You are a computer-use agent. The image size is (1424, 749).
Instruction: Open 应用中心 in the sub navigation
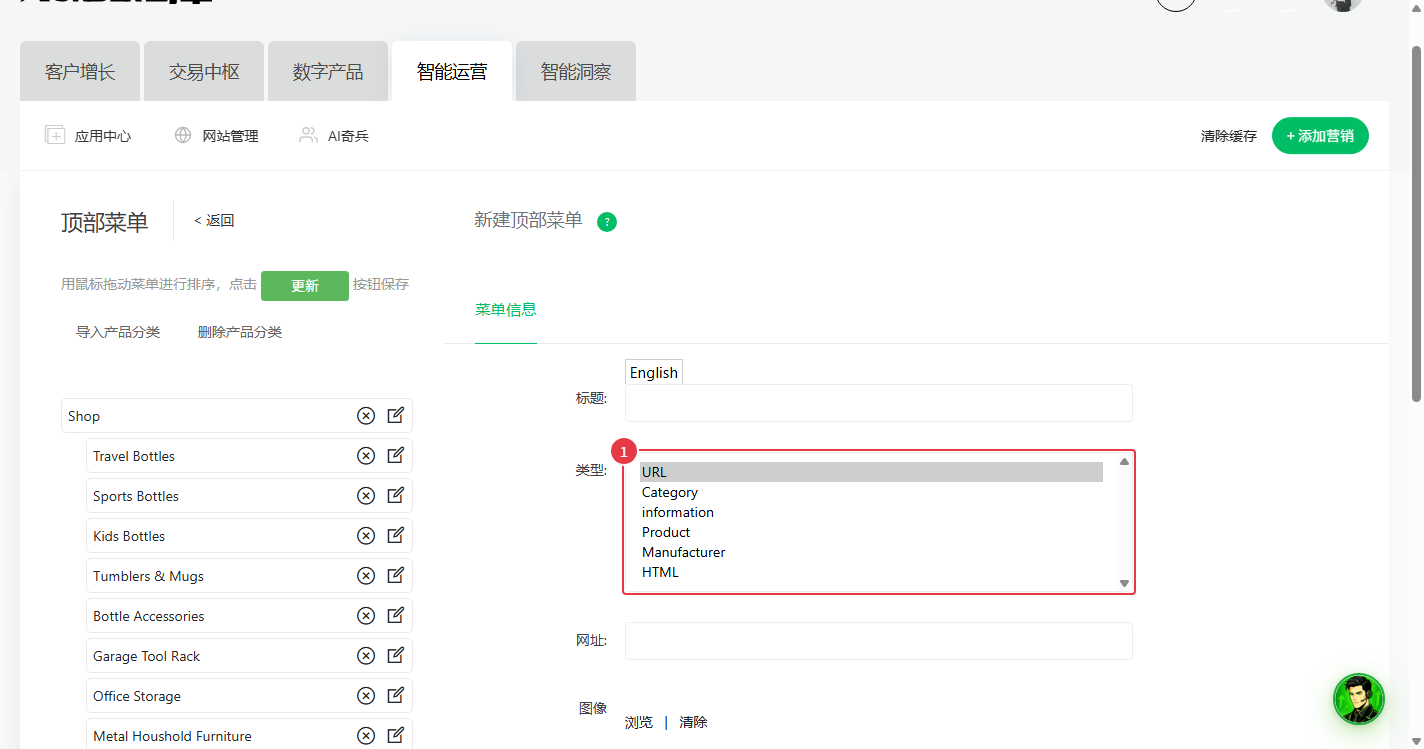tap(88, 136)
